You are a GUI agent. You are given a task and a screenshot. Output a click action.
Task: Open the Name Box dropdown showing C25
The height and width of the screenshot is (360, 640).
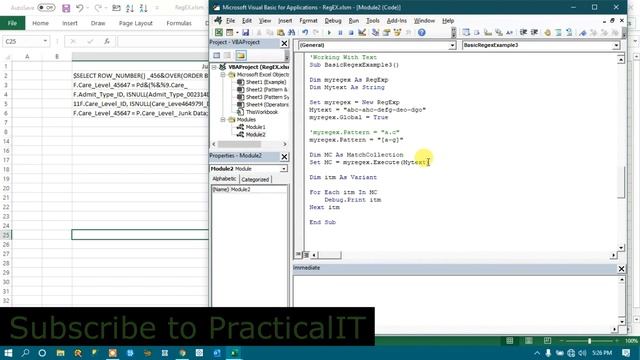click(45, 41)
